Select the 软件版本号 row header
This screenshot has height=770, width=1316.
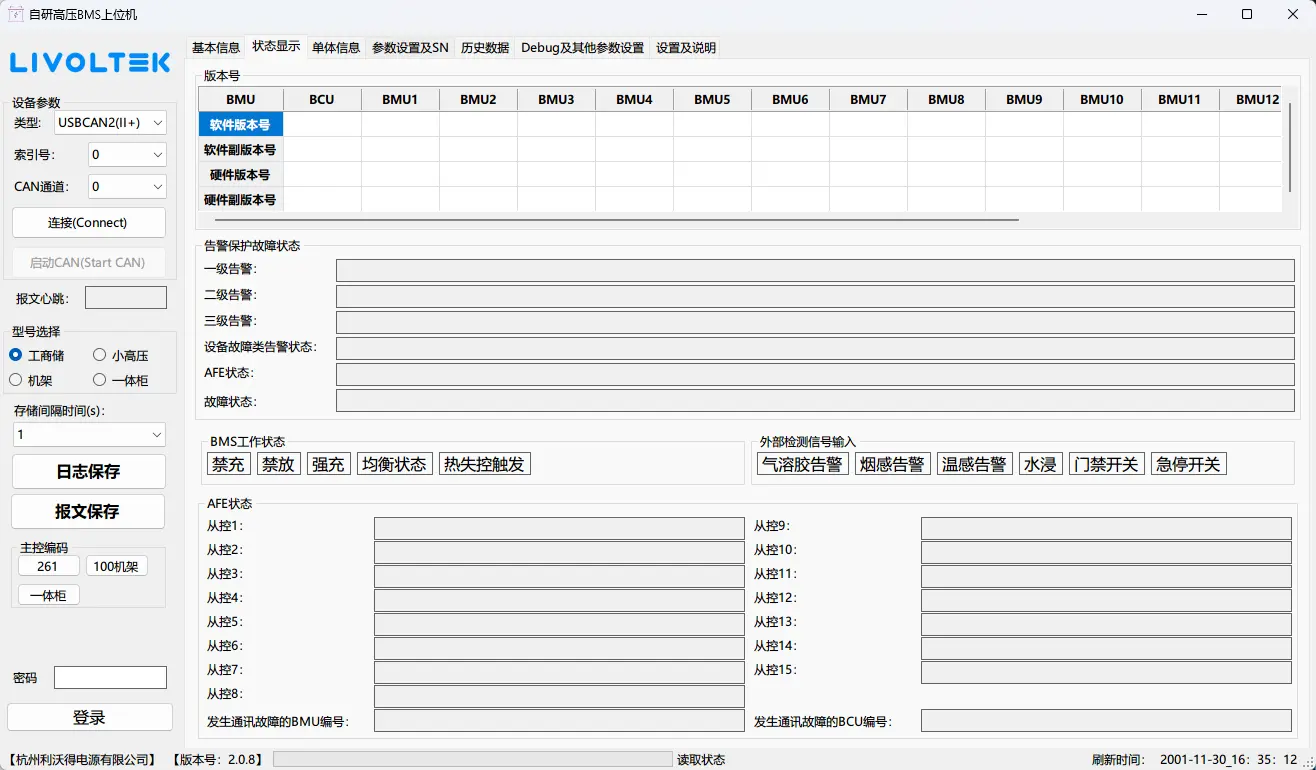[241, 125]
